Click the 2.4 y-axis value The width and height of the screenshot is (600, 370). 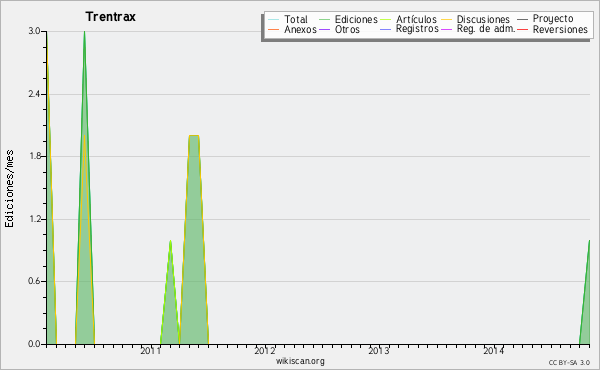point(34,94)
